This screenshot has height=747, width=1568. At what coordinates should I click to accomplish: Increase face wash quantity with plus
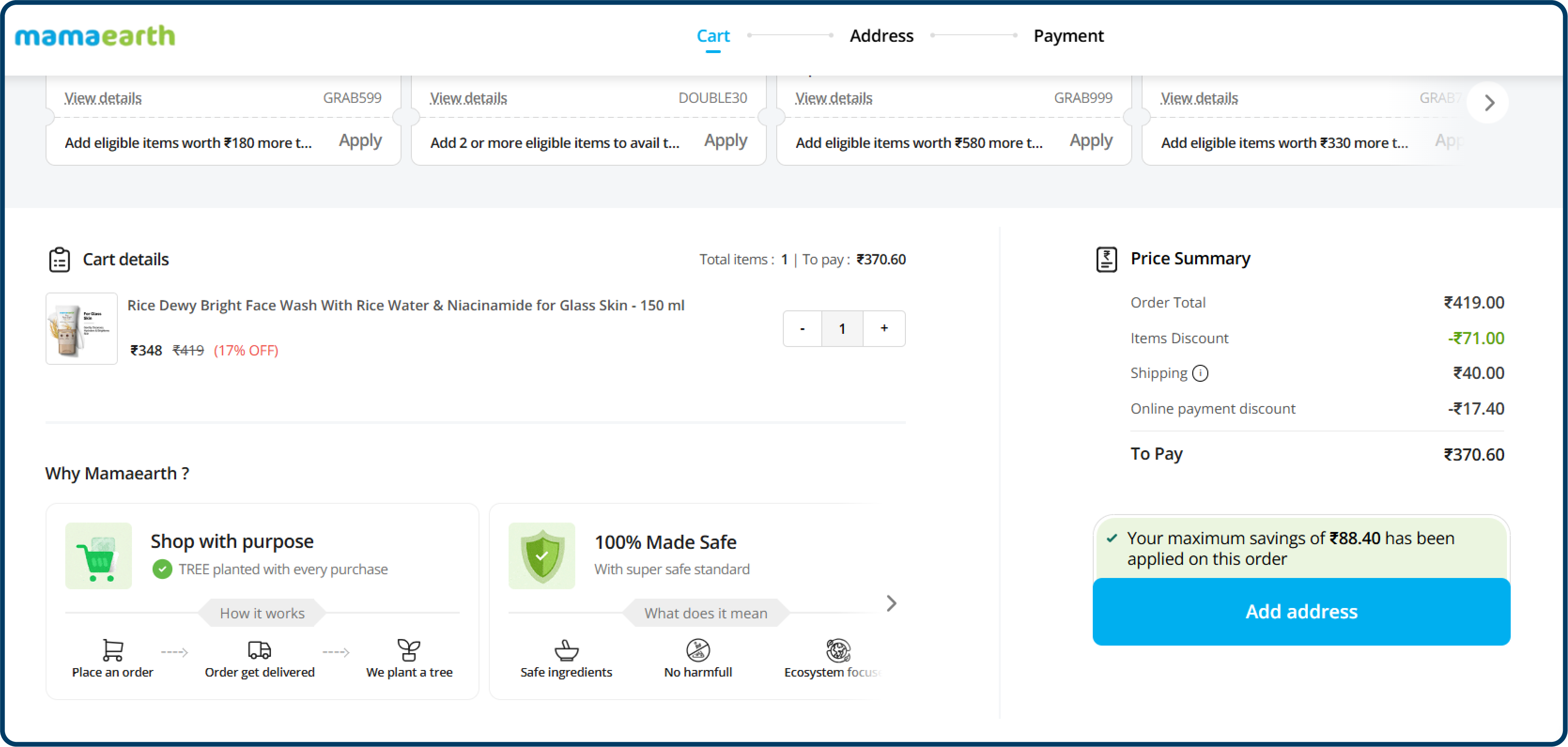coord(884,328)
